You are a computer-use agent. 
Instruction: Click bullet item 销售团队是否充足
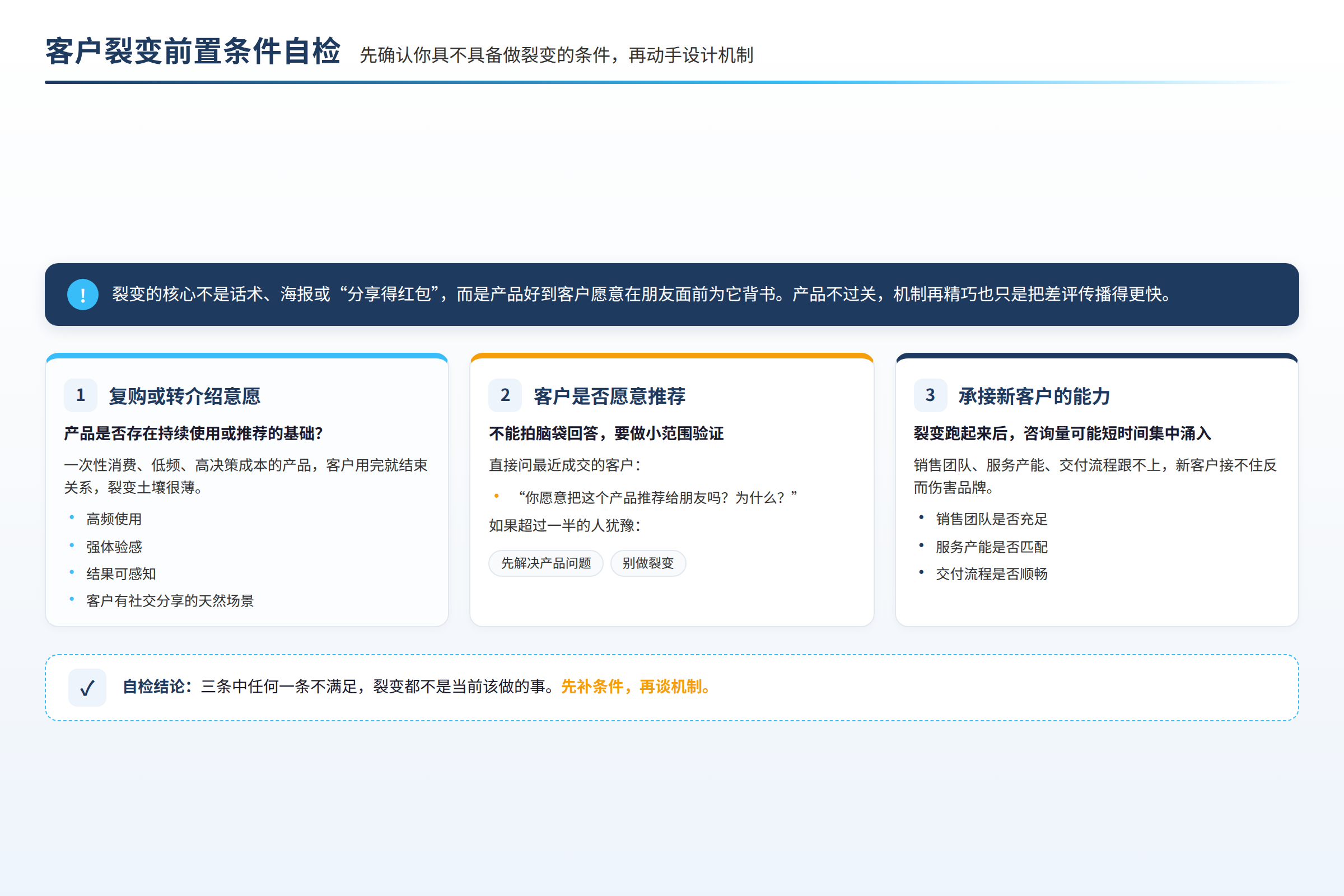(991, 519)
